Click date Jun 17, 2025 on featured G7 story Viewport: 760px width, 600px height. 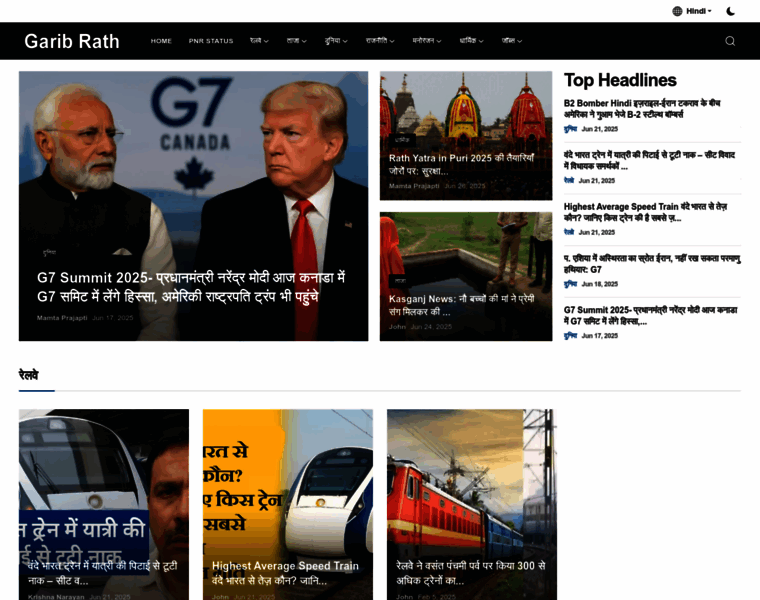tap(112, 318)
